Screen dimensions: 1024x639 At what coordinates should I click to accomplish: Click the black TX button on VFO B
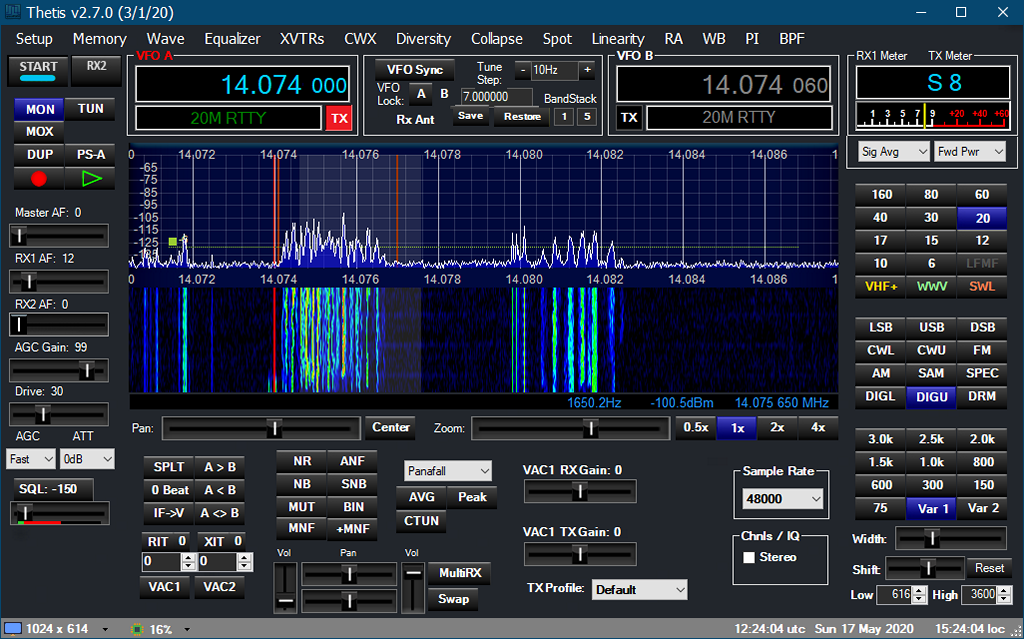pos(629,118)
